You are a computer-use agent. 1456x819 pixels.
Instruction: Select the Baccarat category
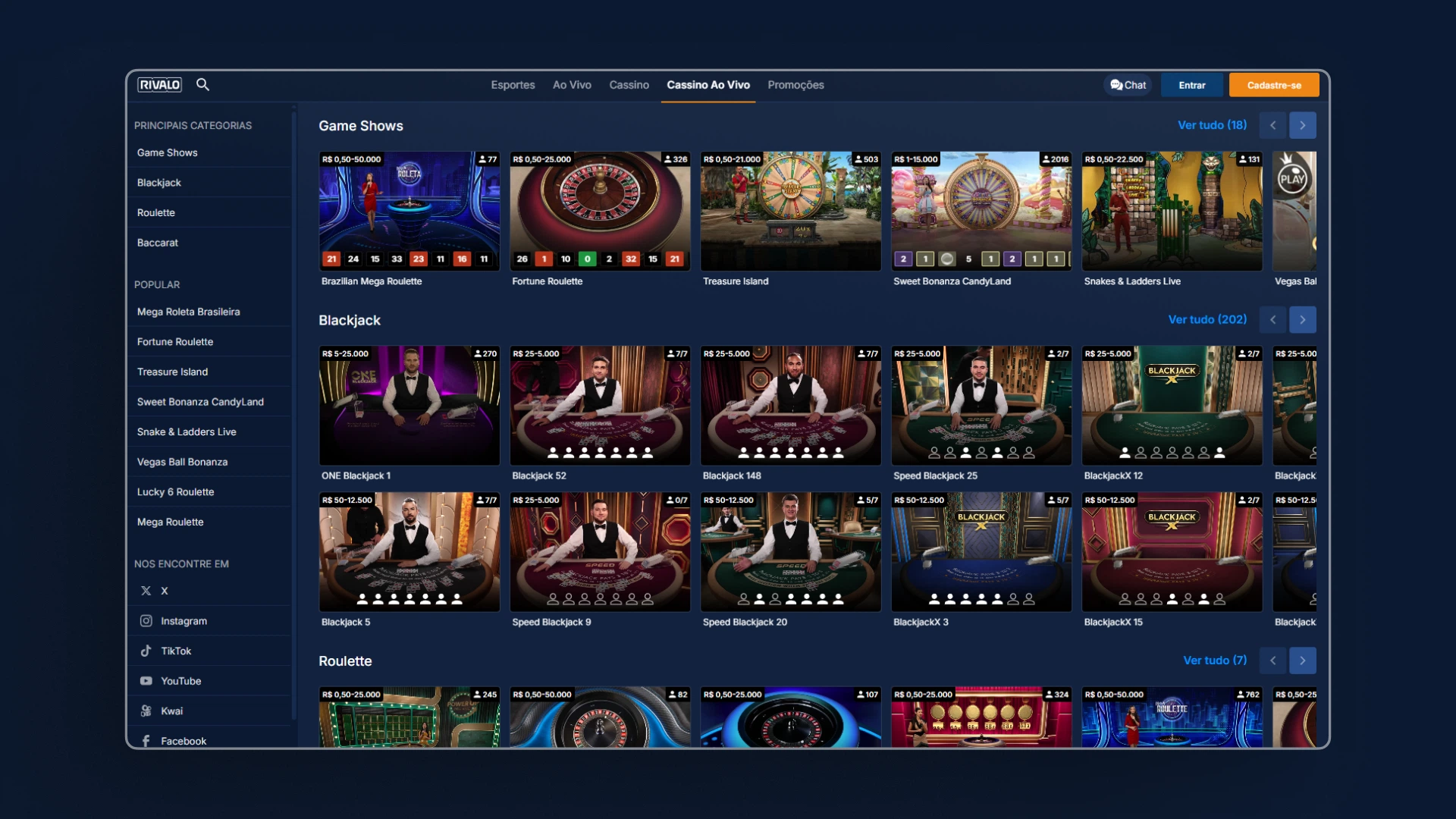[157, 243]
